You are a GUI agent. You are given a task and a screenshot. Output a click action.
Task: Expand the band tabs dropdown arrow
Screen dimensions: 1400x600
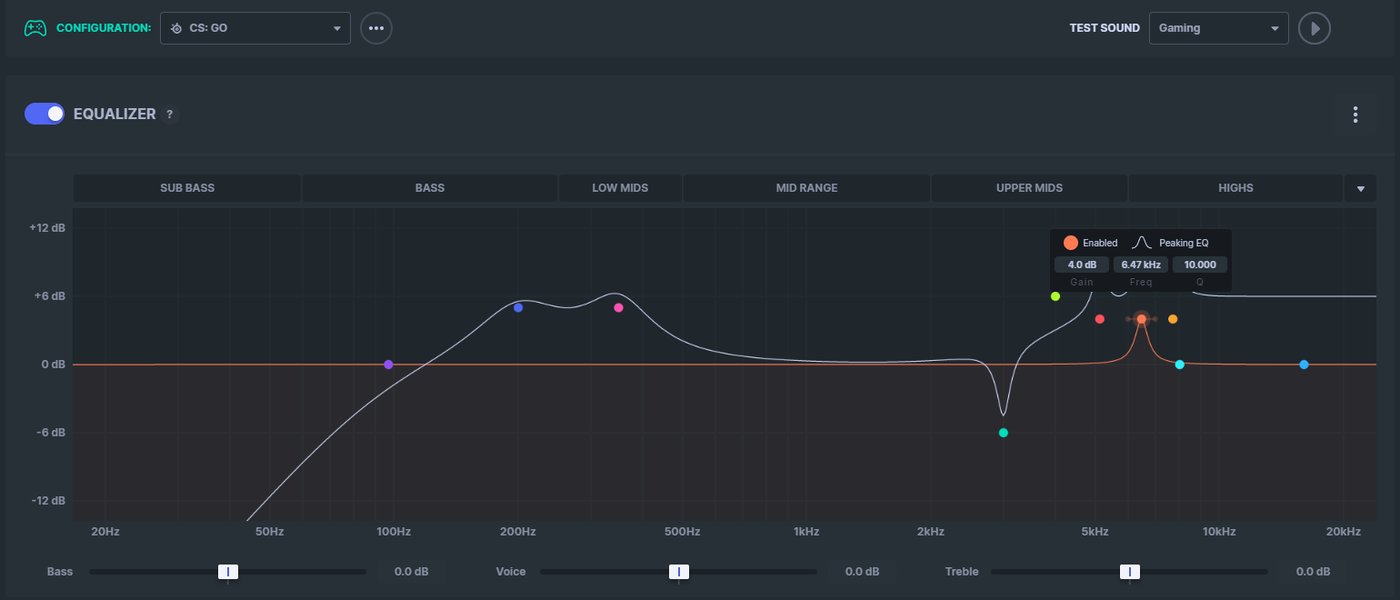tap(1360, 188)
